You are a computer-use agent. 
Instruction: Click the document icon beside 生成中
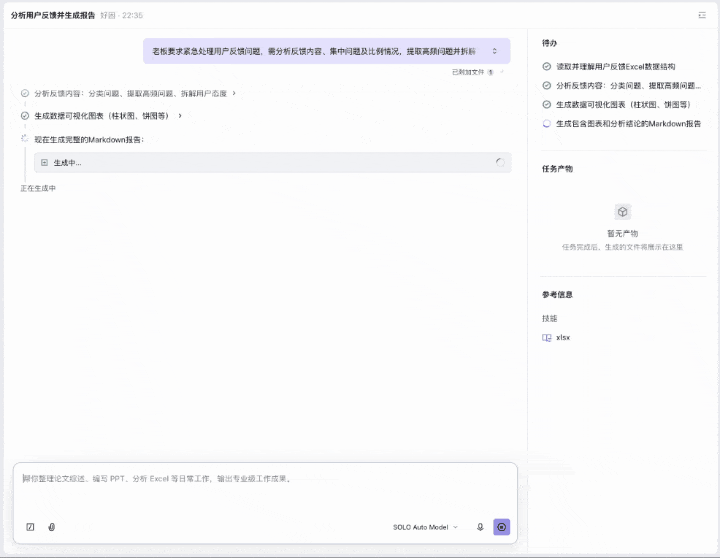[45, 162]
